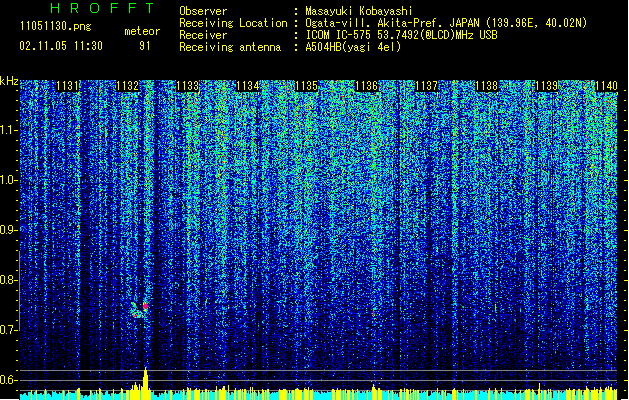Click the 1.0 kHz axis tick label
Screen dimensions: 629x400
[x=8, y=180]
